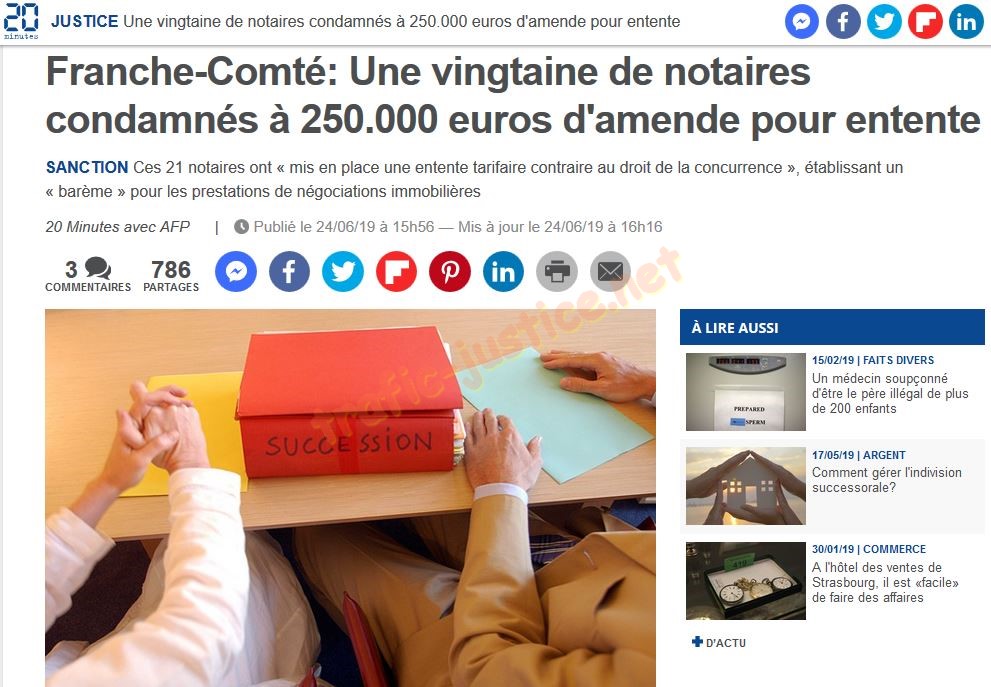Share on Facebook from top header
This screenshot has width=991, height=687.
pyautogui.click(x=843, y=21)
